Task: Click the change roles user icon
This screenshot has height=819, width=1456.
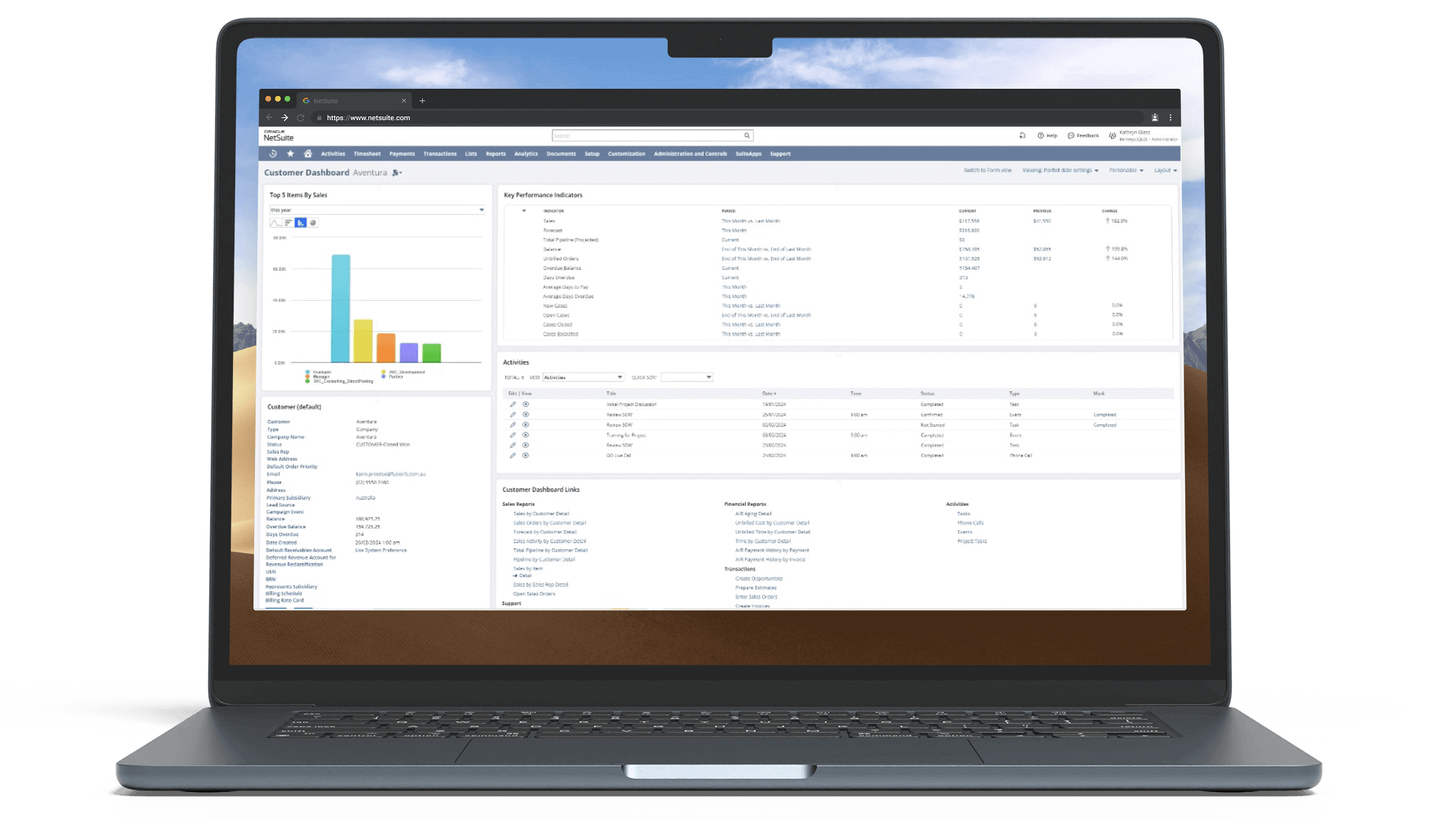Action: tap(1112, 135)
